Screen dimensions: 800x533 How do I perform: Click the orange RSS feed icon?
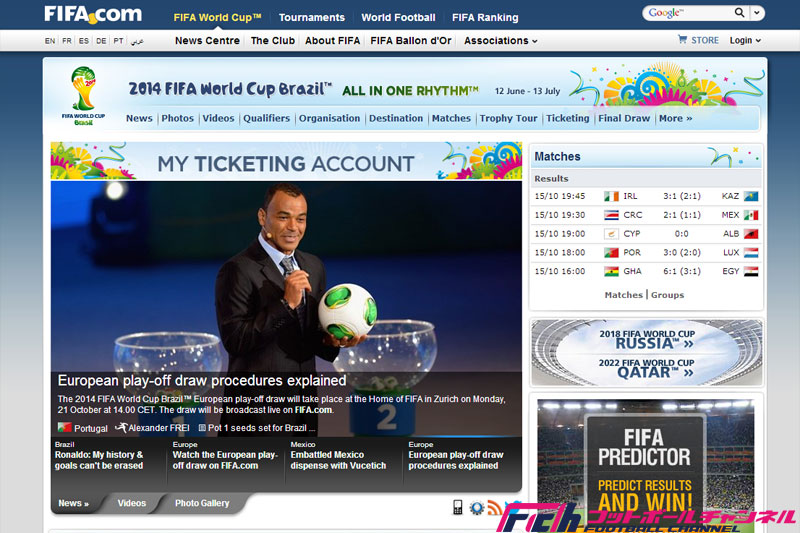coord(494,508)
